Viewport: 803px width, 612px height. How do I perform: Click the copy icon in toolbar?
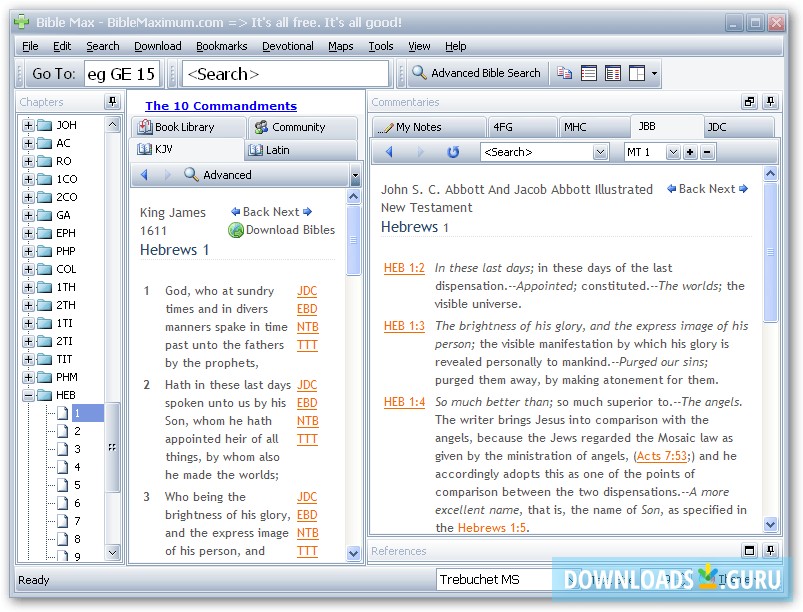point(564,73)
